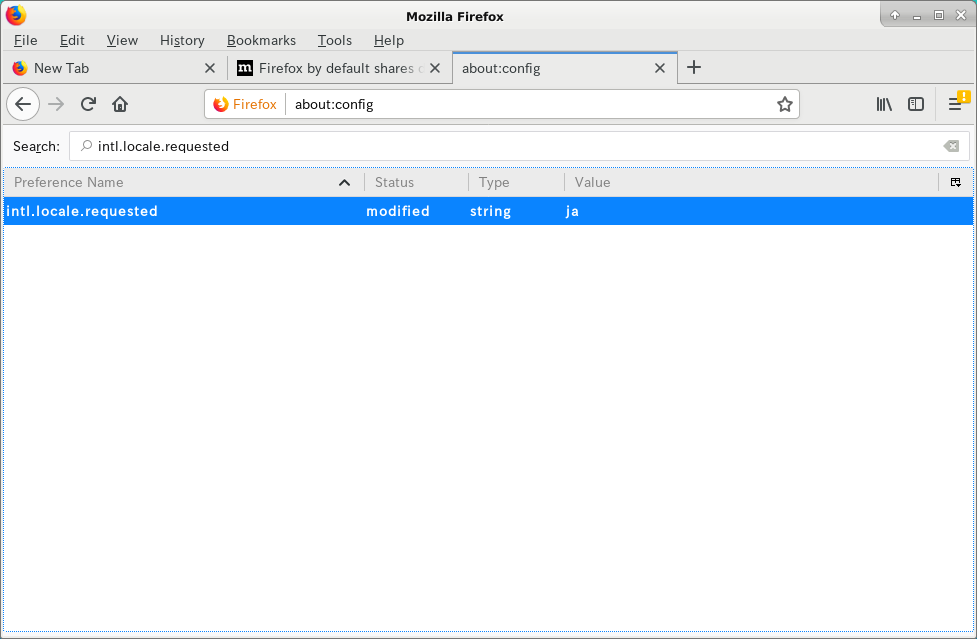The height and width of the screenshot is (639, 977).
Task: Go back one page
Action: click(x=23, y=104)
